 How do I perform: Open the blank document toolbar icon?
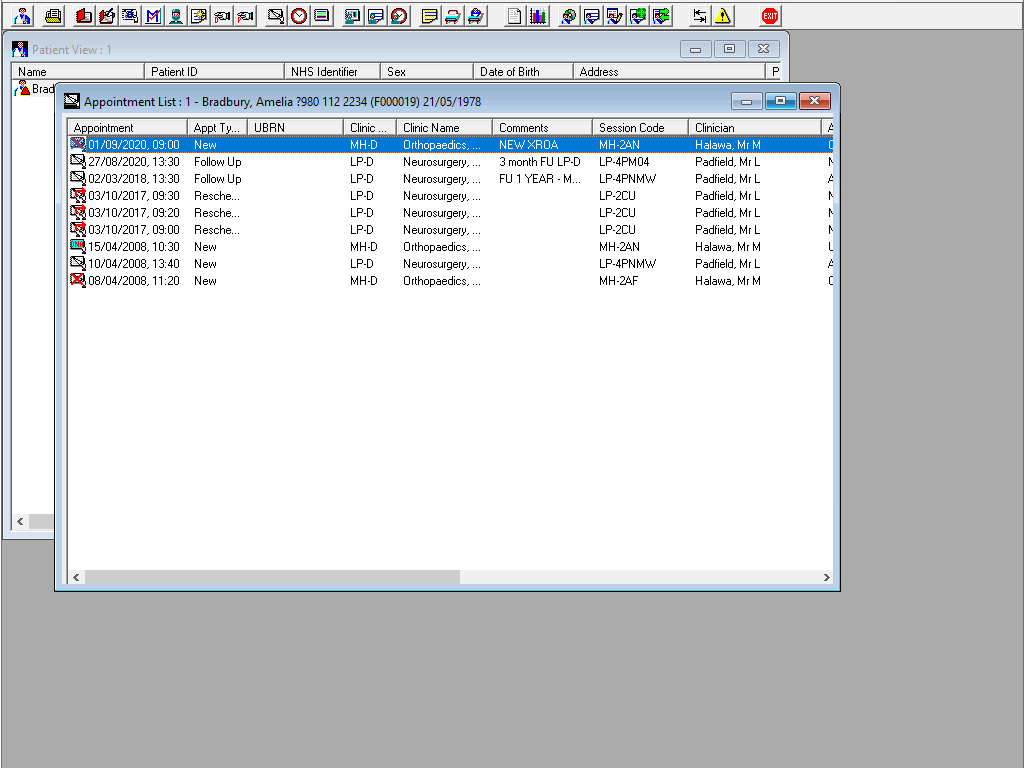click(515, 16)
